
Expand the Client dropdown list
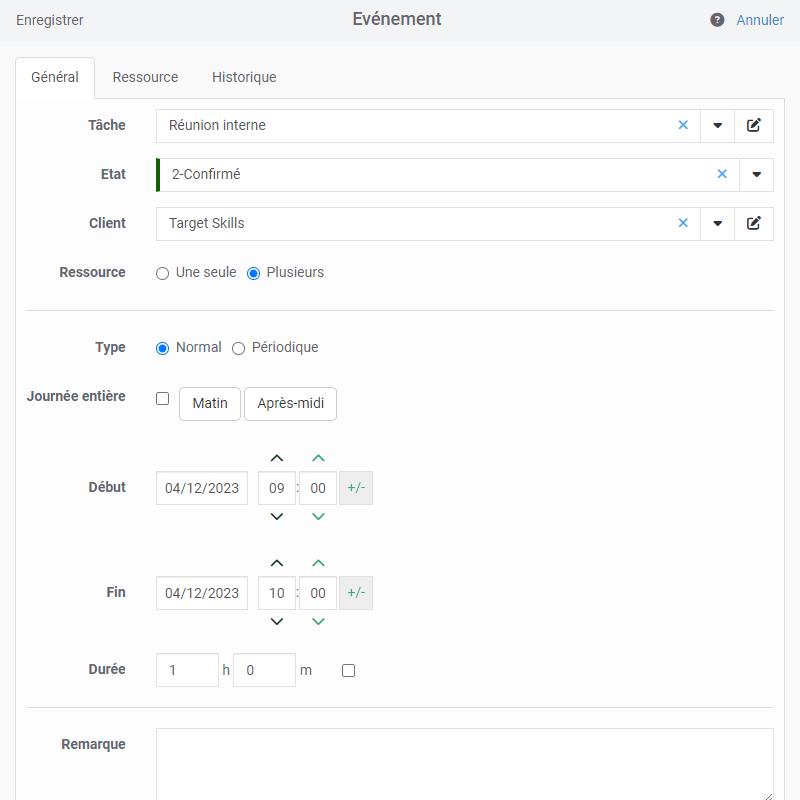(717, 223)
